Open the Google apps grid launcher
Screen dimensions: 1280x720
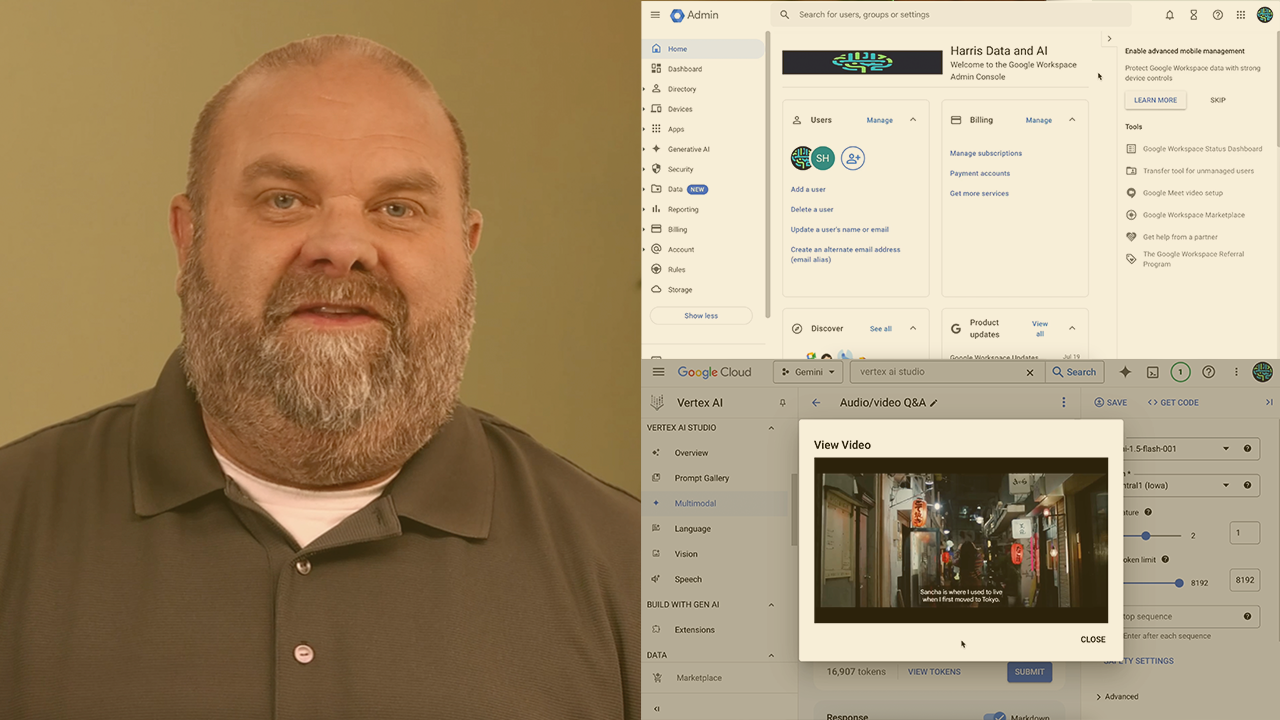[x=1241, y=15]
